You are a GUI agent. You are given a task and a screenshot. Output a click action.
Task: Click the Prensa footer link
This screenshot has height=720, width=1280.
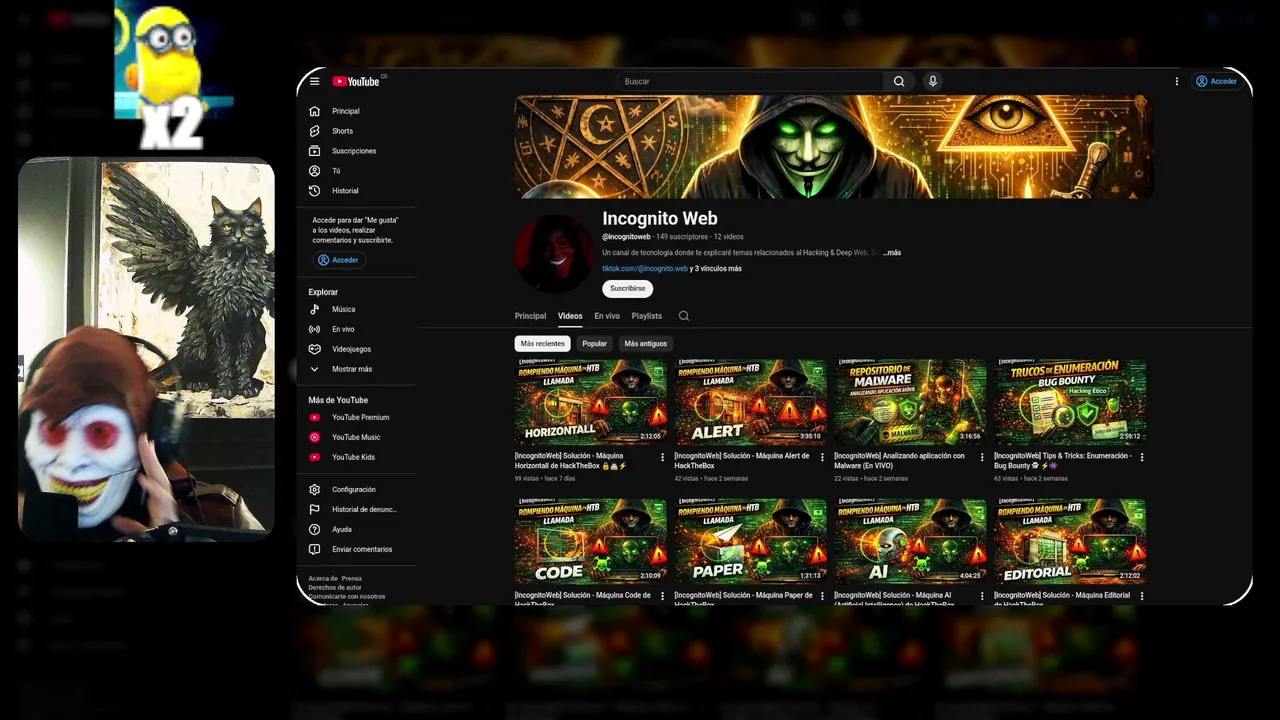coord(352,578)
